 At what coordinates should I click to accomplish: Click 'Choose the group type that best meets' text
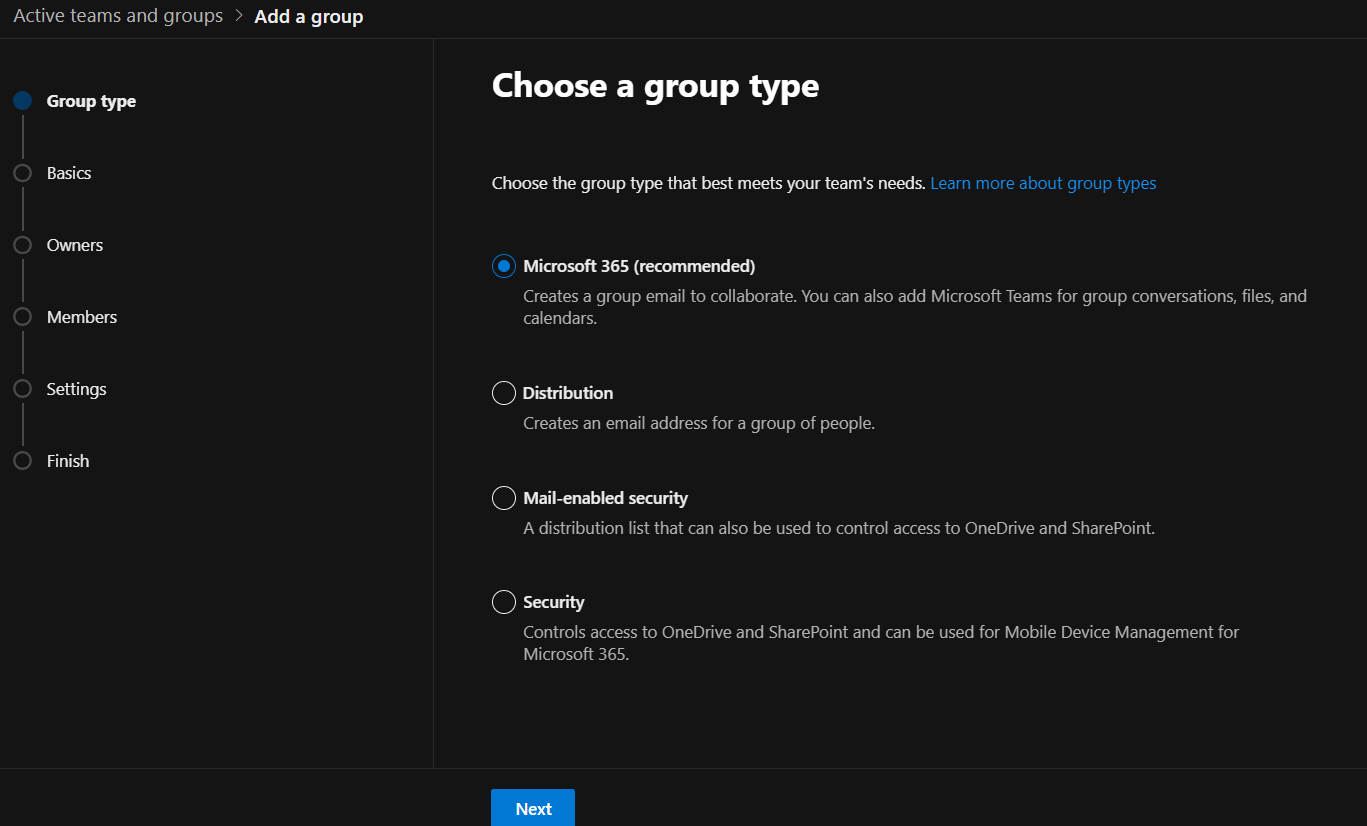(708, 183)
